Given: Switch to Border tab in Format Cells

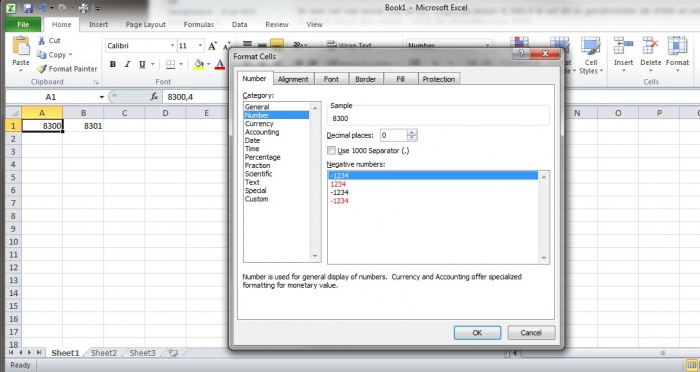Looking at the screenshot, I should click(366, 79).
